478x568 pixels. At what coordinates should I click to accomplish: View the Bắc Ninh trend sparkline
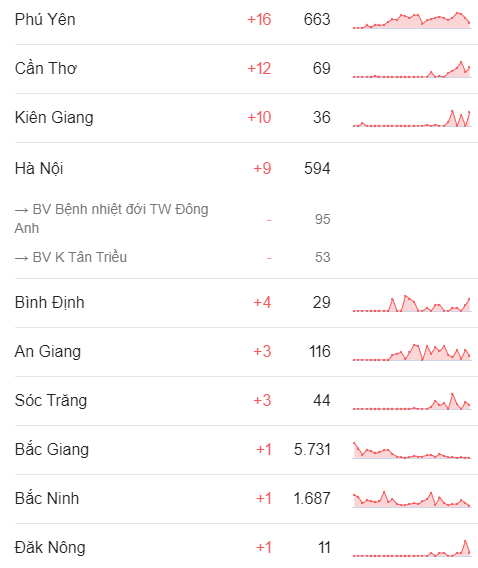412,499
